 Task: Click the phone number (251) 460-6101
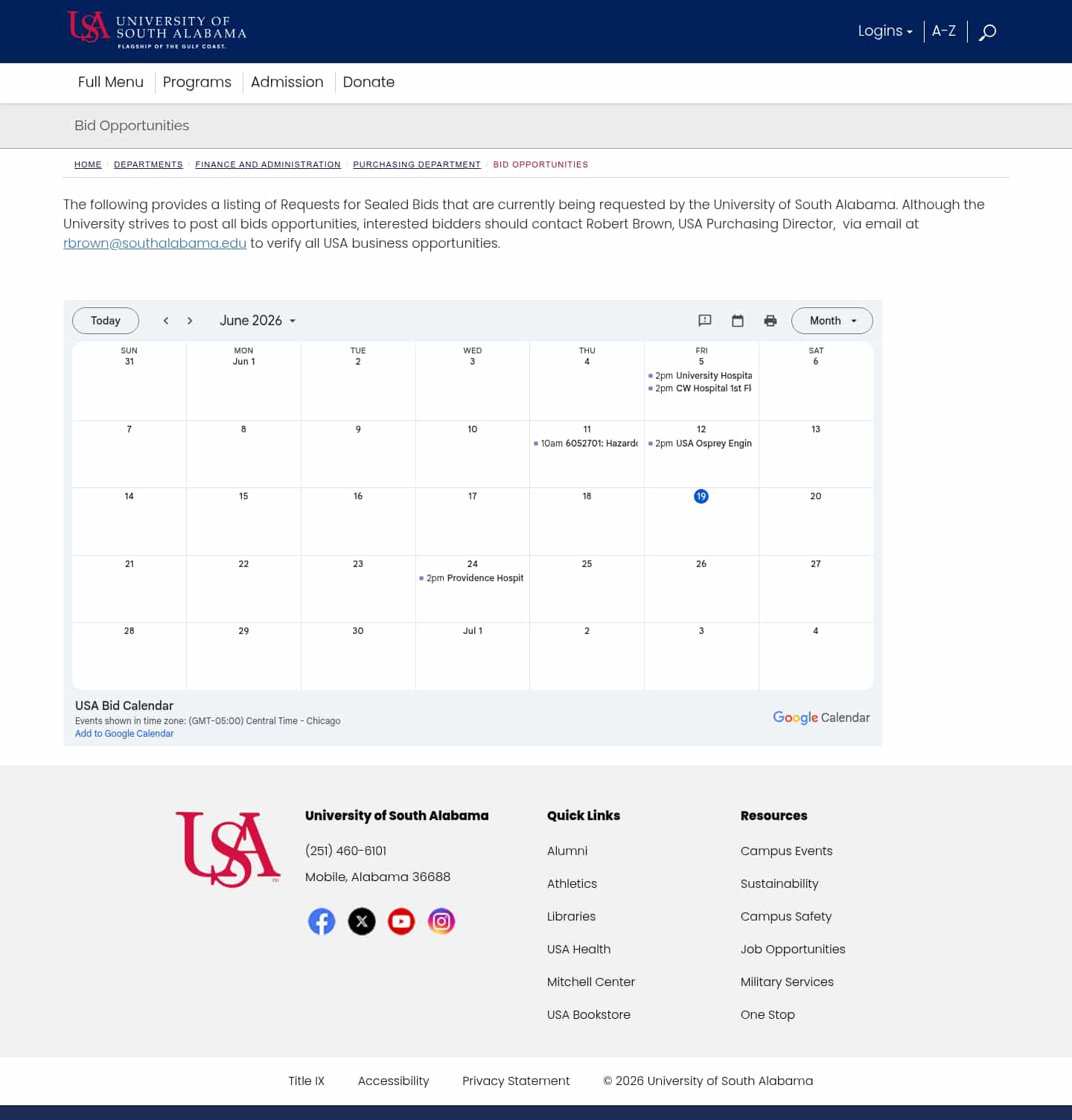pos(346,851)
